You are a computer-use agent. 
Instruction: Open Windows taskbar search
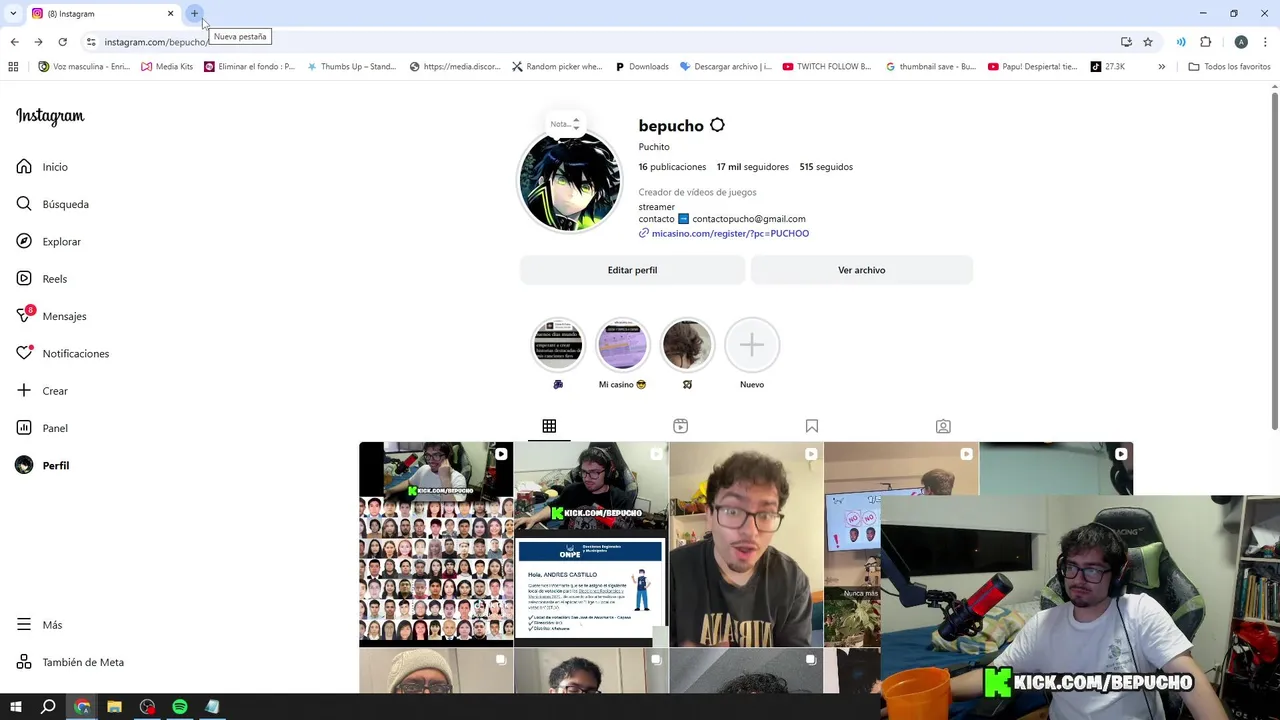(48, 707)
